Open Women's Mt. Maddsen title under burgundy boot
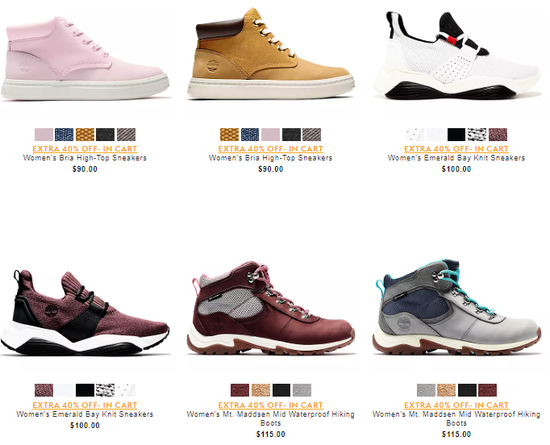Image resolution: width=550 pixels, height=445 pixels. click(270, 419)
